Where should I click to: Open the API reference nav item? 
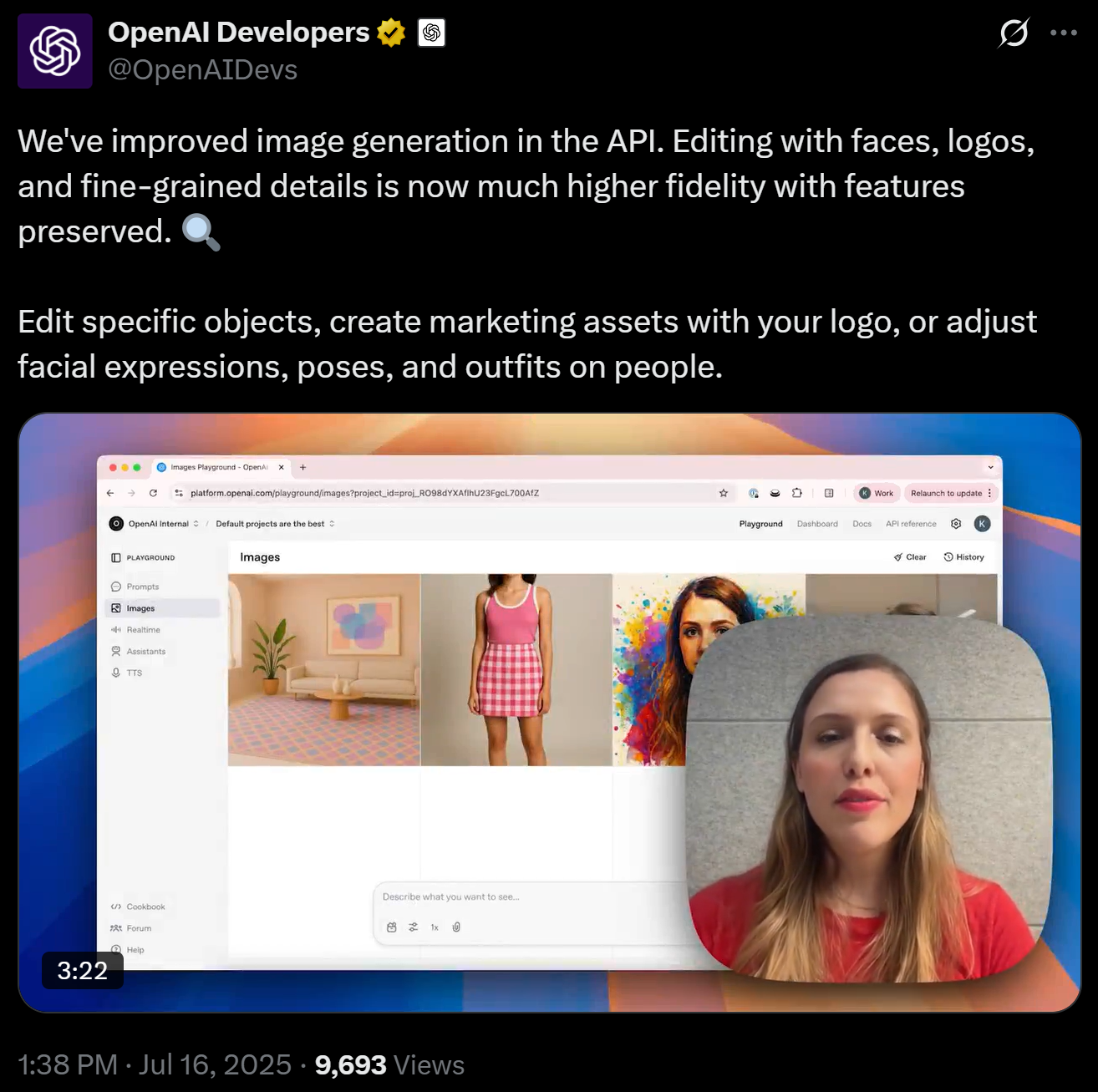[x=911, y=524]
